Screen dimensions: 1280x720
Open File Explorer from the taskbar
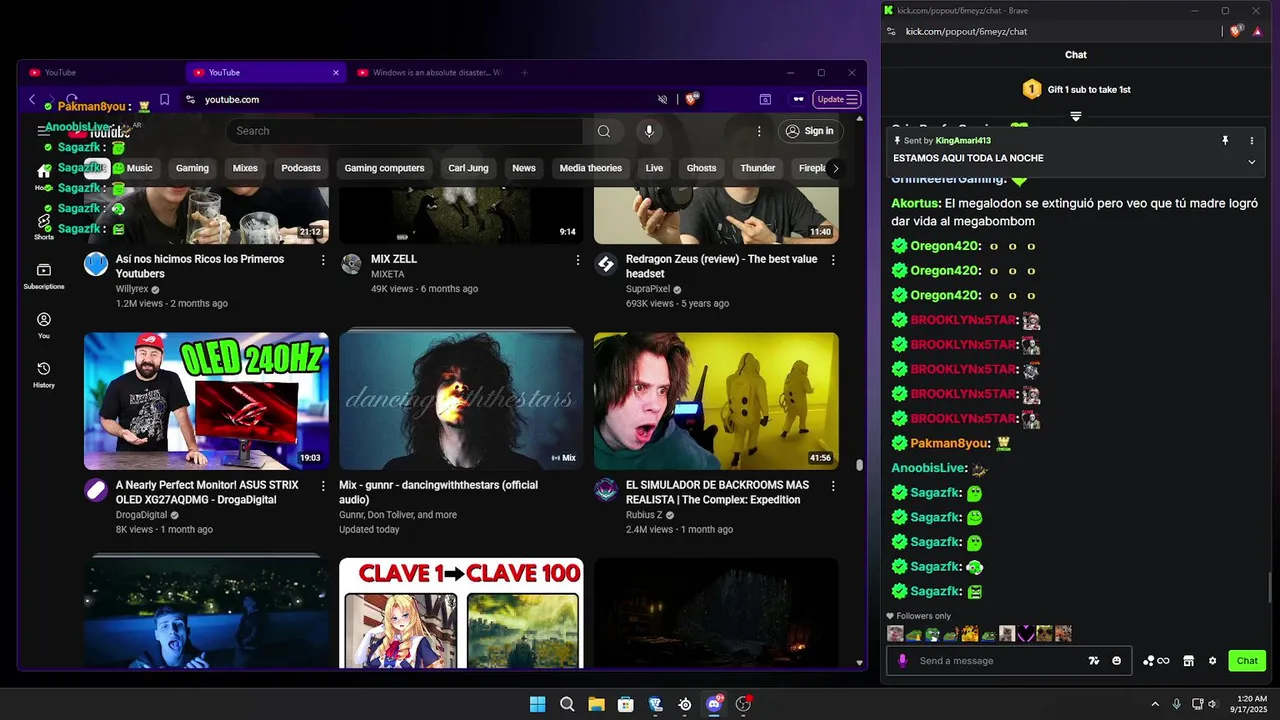[596, 704]
